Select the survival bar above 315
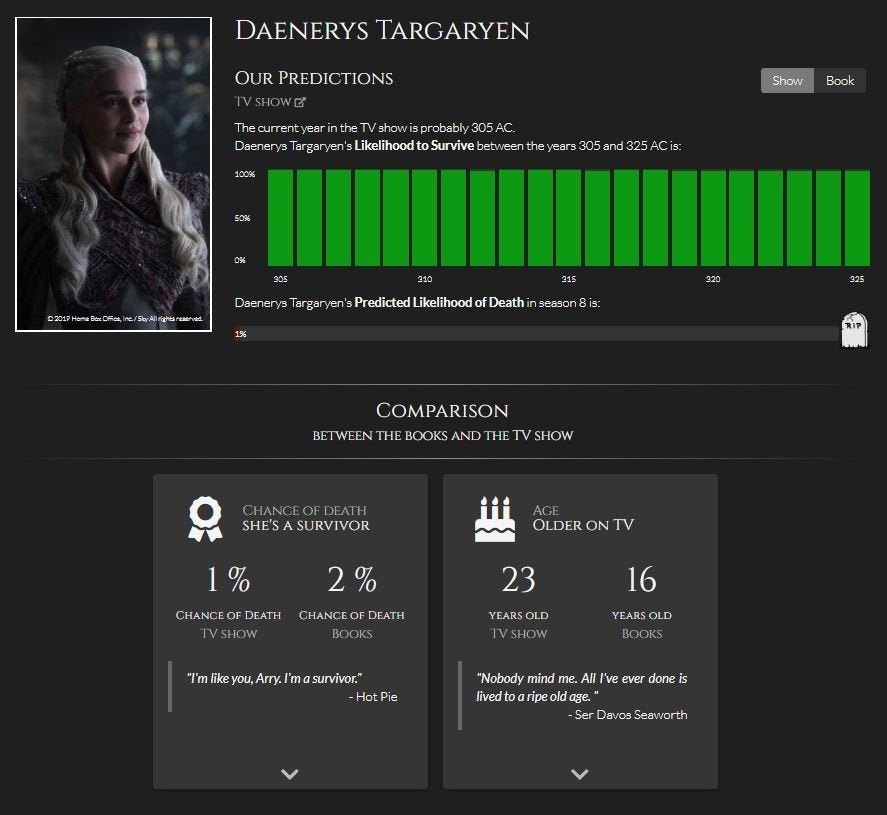This screenshot has width=887, height=815. tap(569, 218)
